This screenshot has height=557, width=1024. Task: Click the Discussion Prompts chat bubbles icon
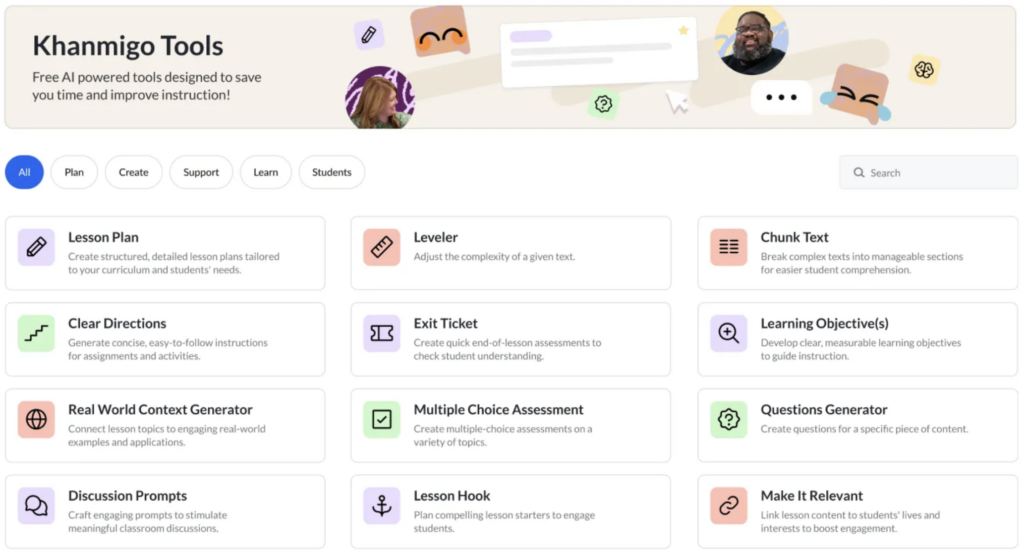(x=37, y=506)
